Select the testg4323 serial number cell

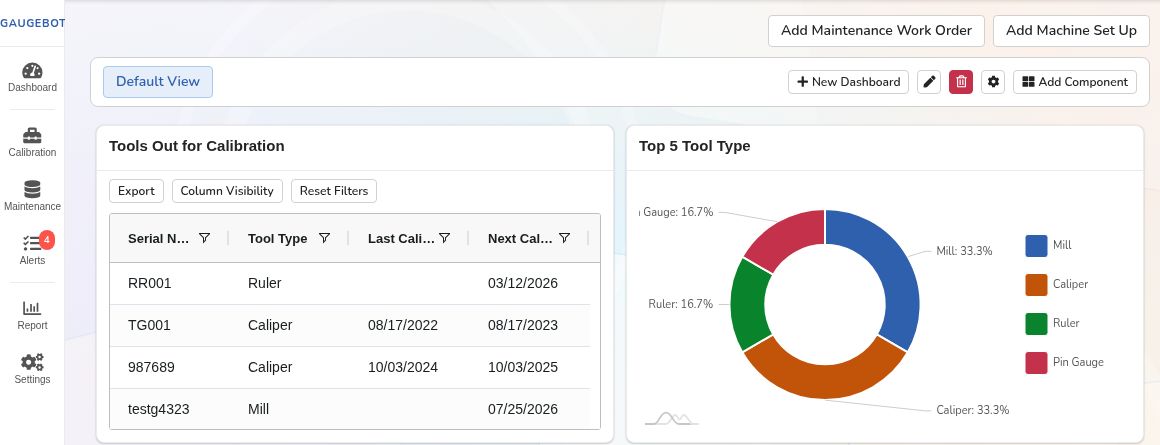pos(158,410)
